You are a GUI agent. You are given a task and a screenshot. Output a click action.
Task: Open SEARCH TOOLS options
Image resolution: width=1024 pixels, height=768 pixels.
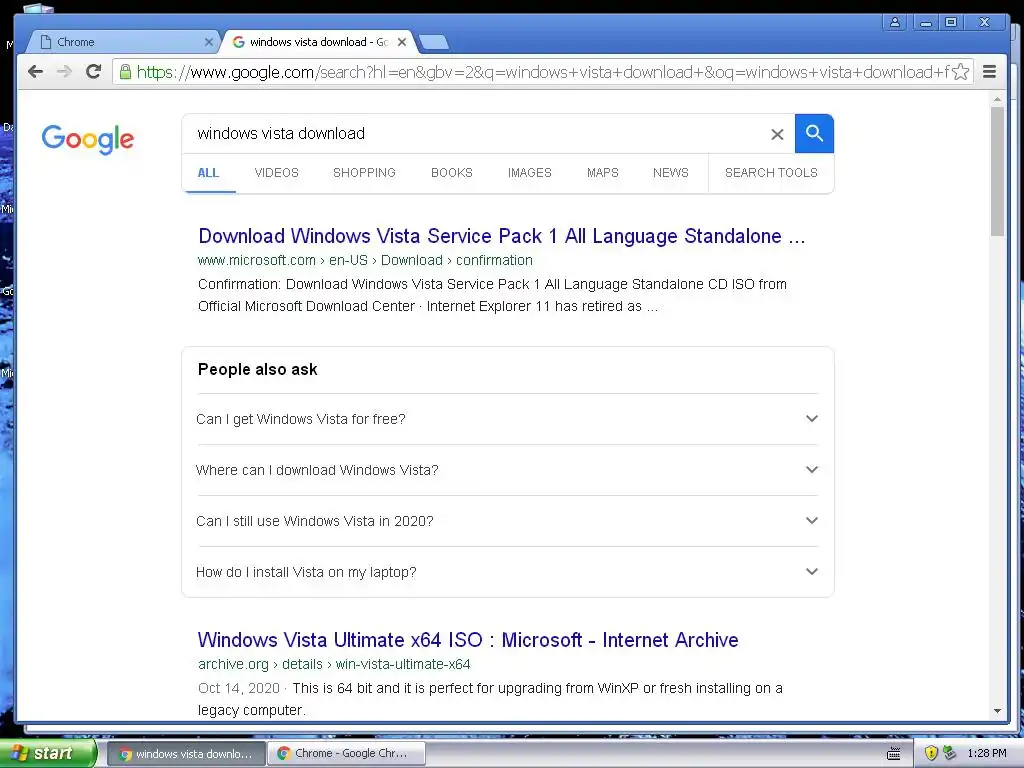pyautogui.click(x=771, y=173)
